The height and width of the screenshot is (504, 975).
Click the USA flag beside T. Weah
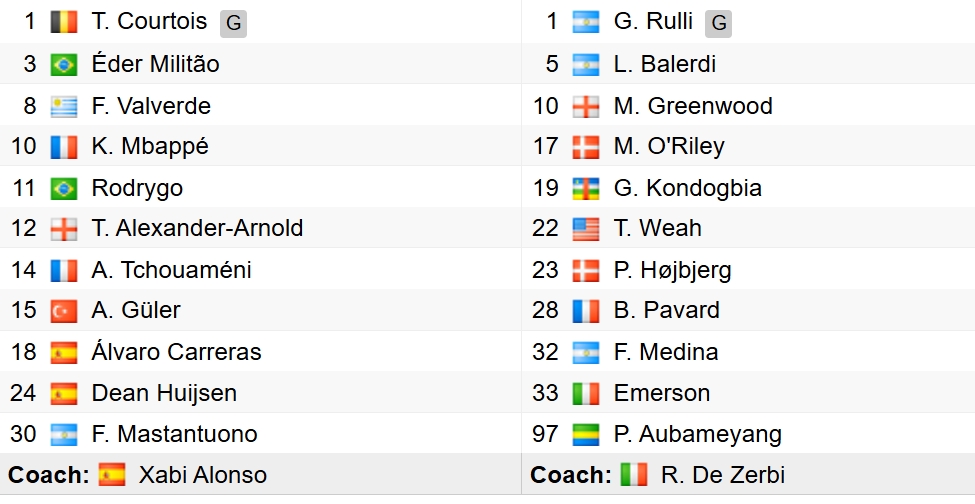[586, 229]
